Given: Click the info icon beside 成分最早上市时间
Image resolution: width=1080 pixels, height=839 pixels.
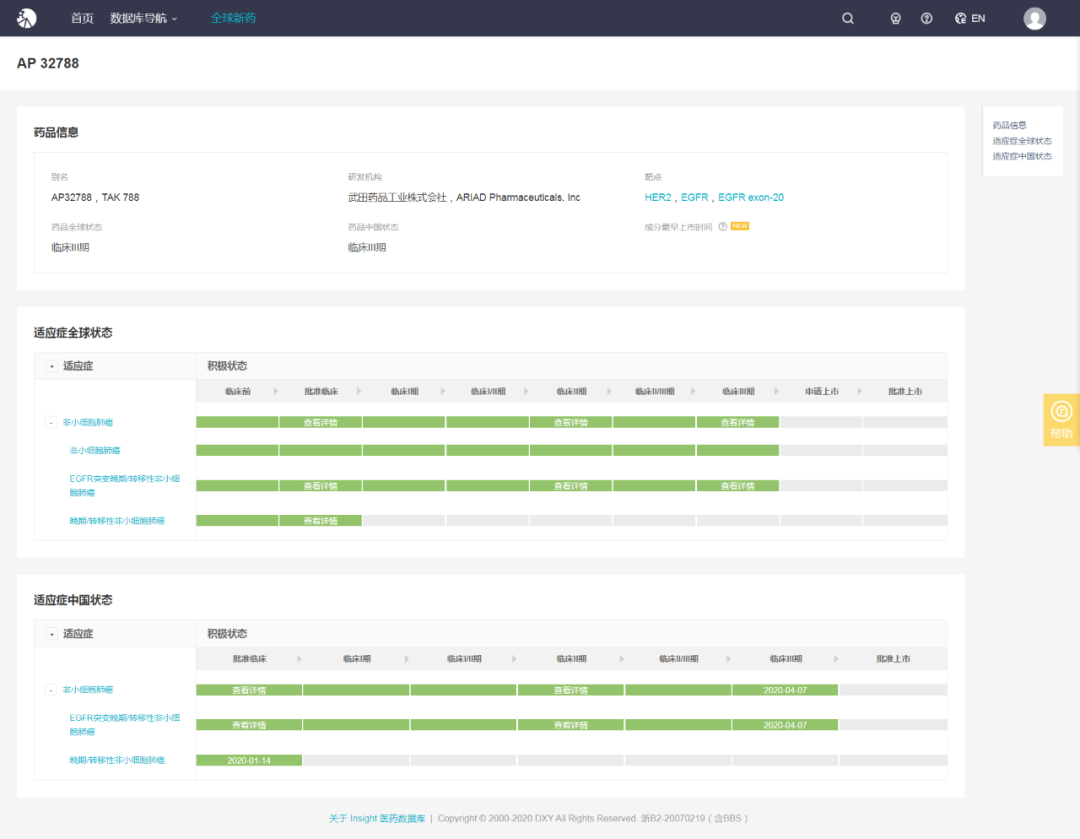Looking at the screenshot, I should (723, 227).
